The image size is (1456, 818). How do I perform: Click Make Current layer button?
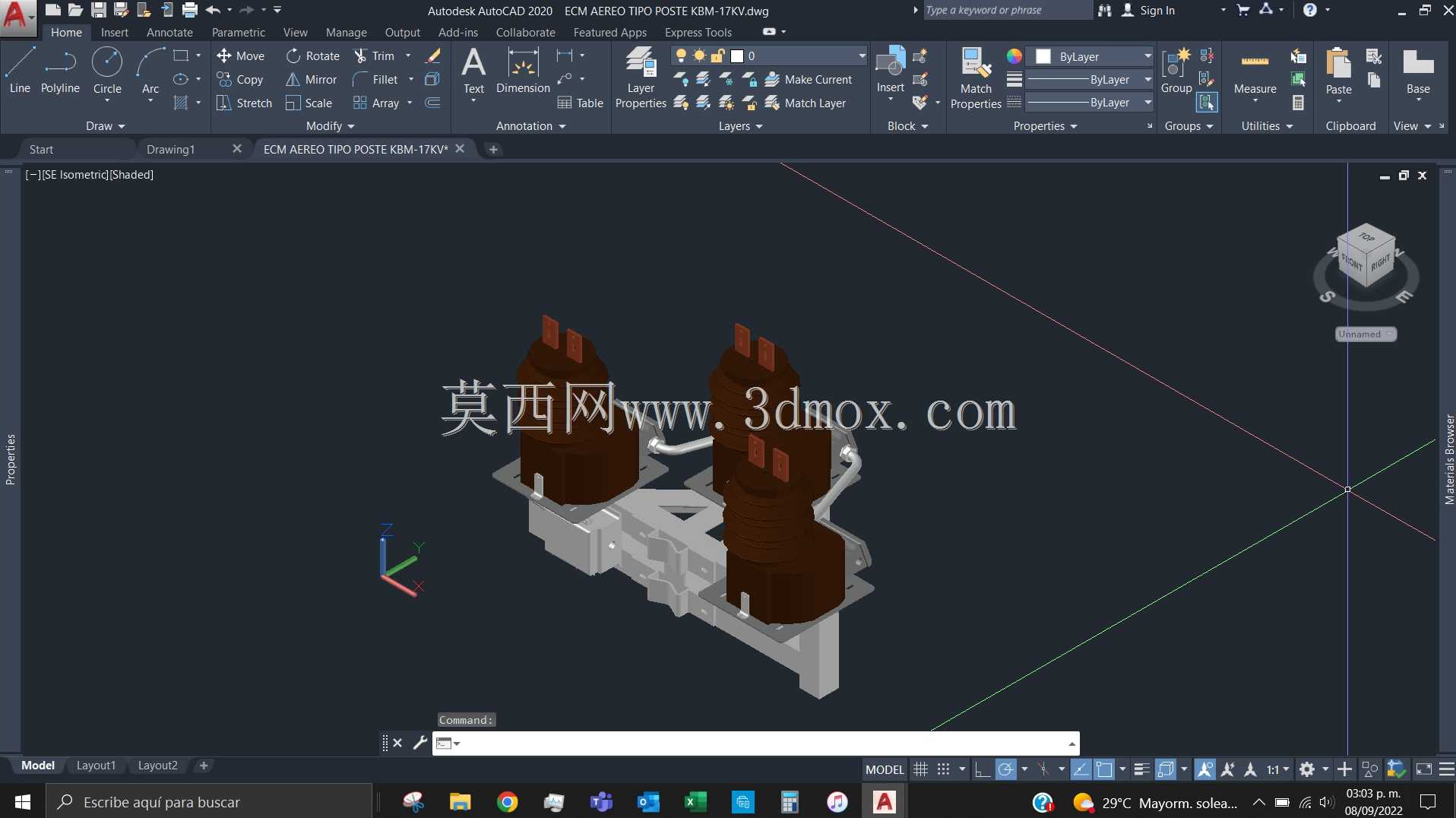click(x=809, y=79)
